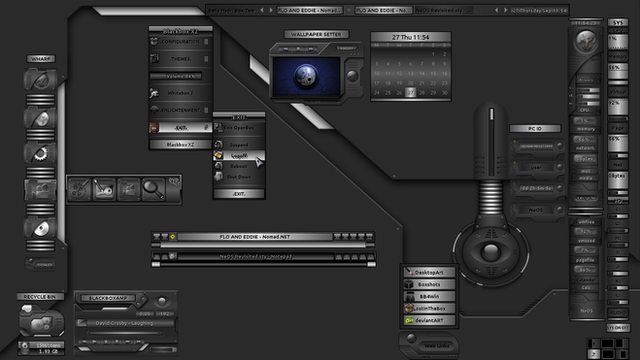Click the camera folder icon in the toolbar strip
The height and width of the screenshot is (360, 640).
tap(129, 189)
